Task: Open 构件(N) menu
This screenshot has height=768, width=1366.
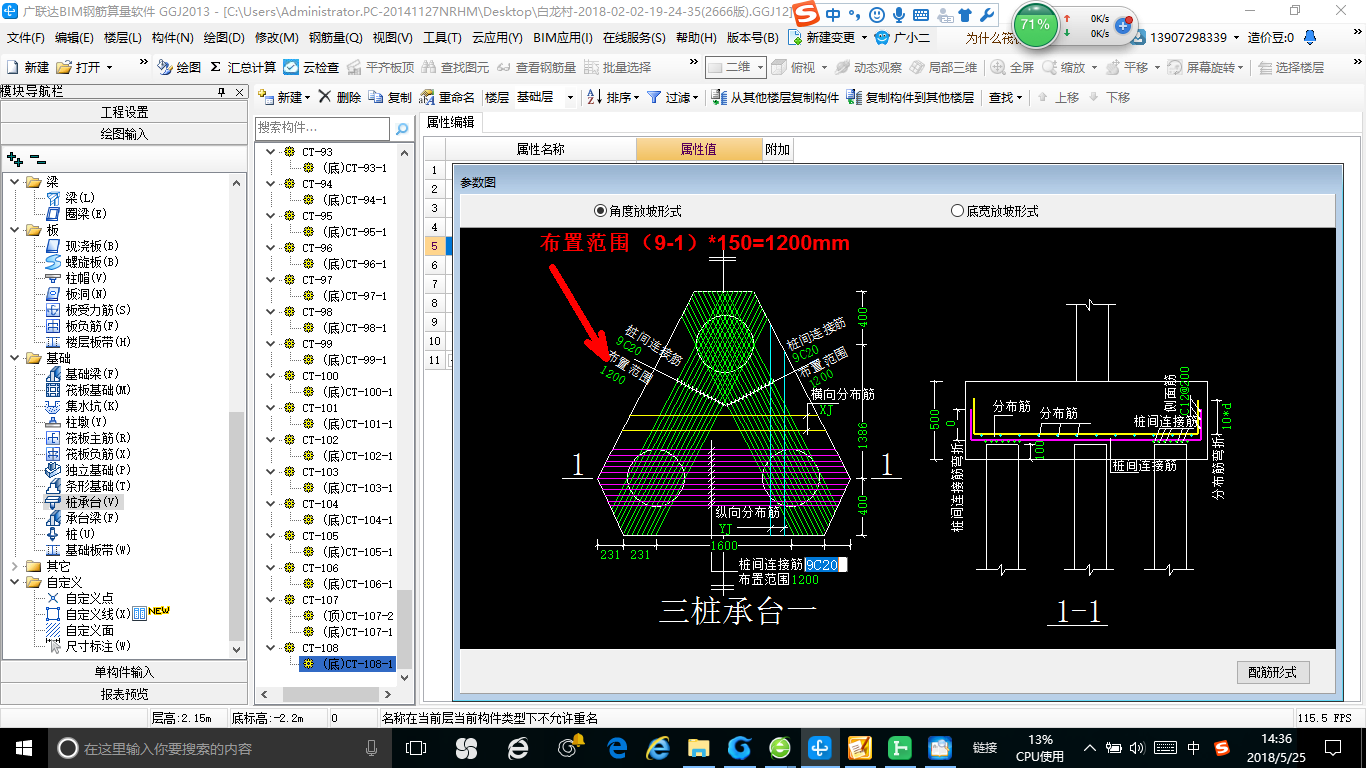Action: [x=173, y=38]
